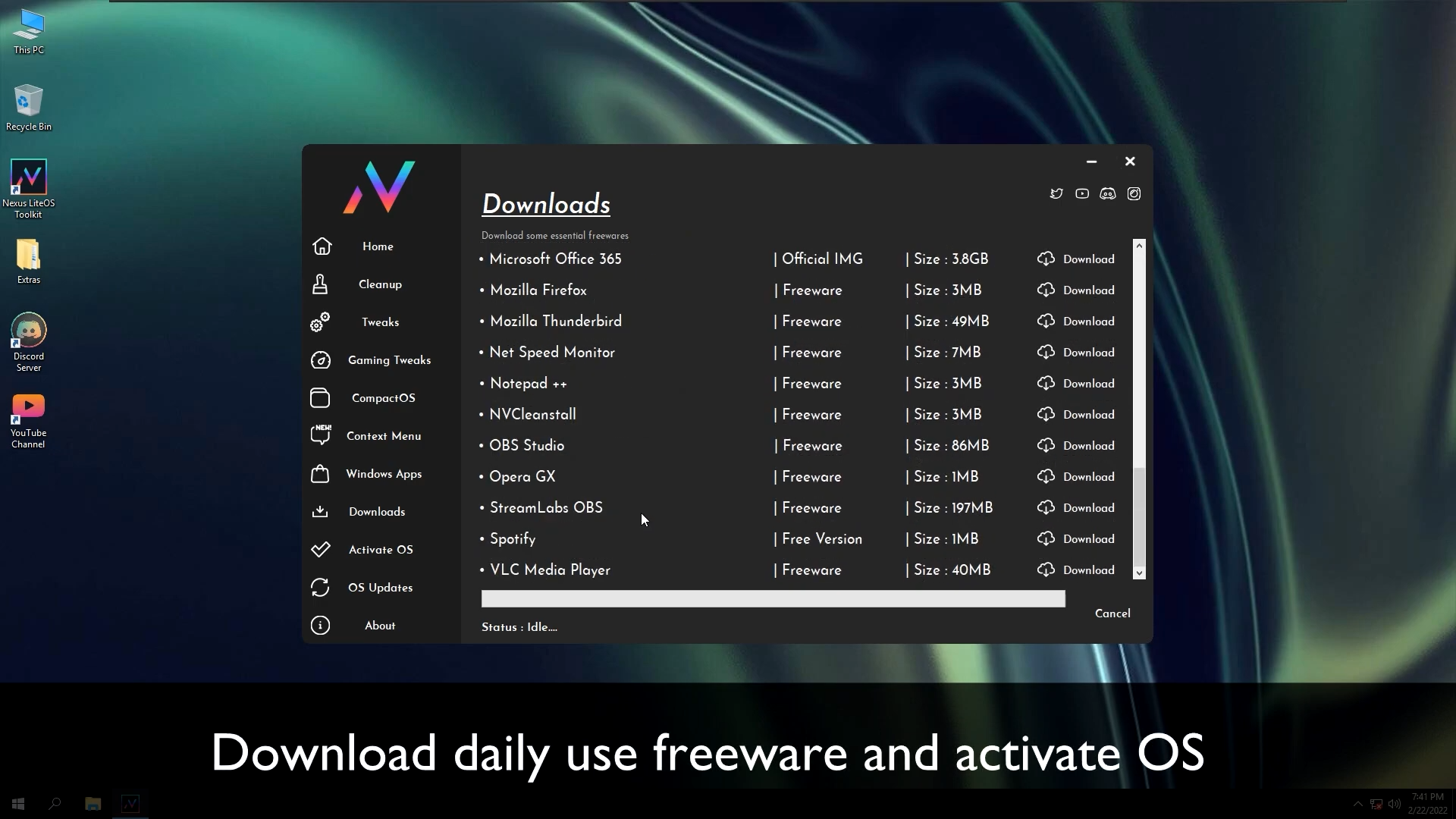Open the Instagram icon in header
Screen dimensions: 1456x819
(x=1134, y=194)
